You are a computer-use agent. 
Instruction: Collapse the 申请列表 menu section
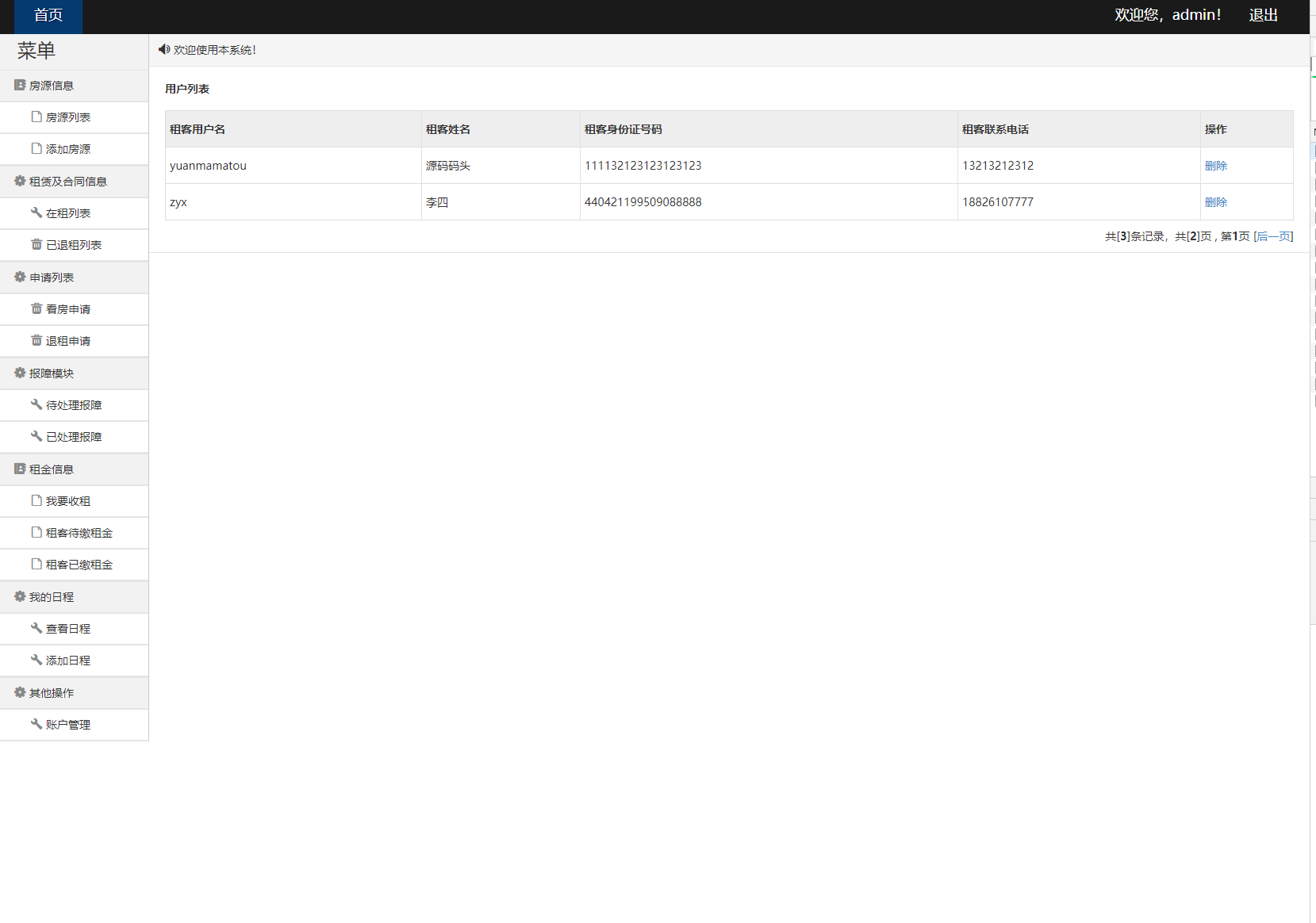[74, 278]
